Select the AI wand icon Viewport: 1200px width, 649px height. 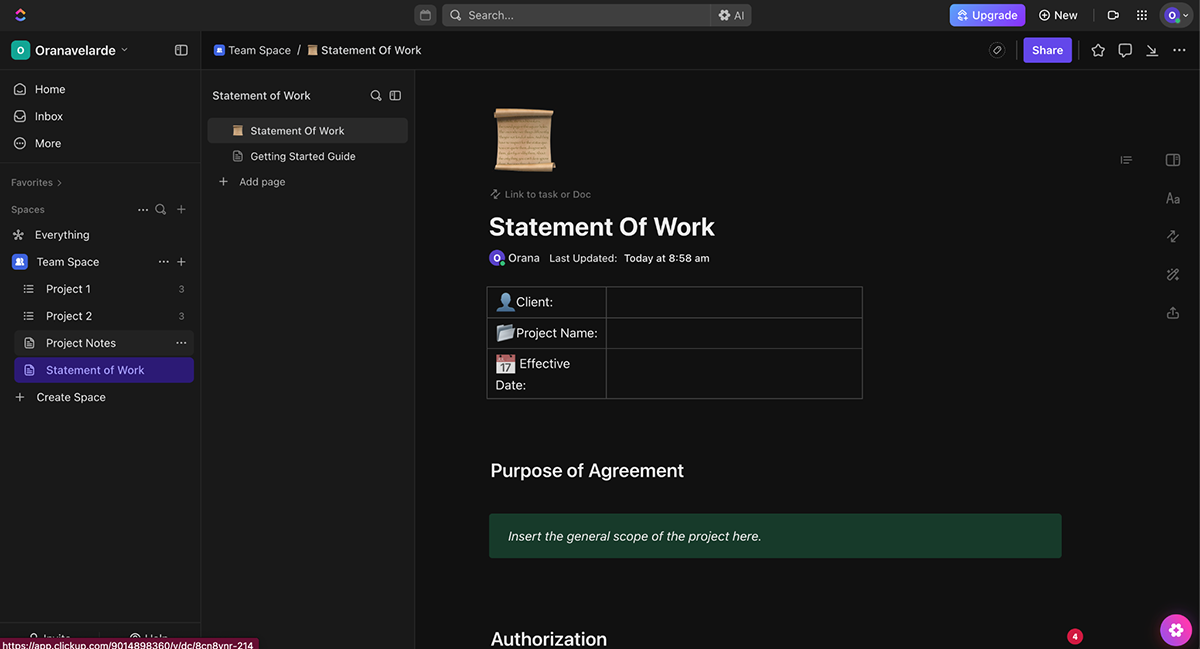(1172, 274)
